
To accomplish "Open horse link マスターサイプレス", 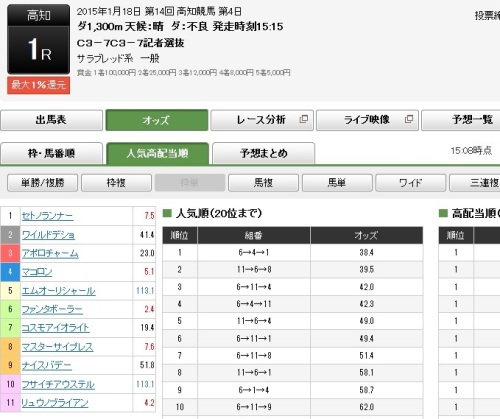I will pos(57,347).
